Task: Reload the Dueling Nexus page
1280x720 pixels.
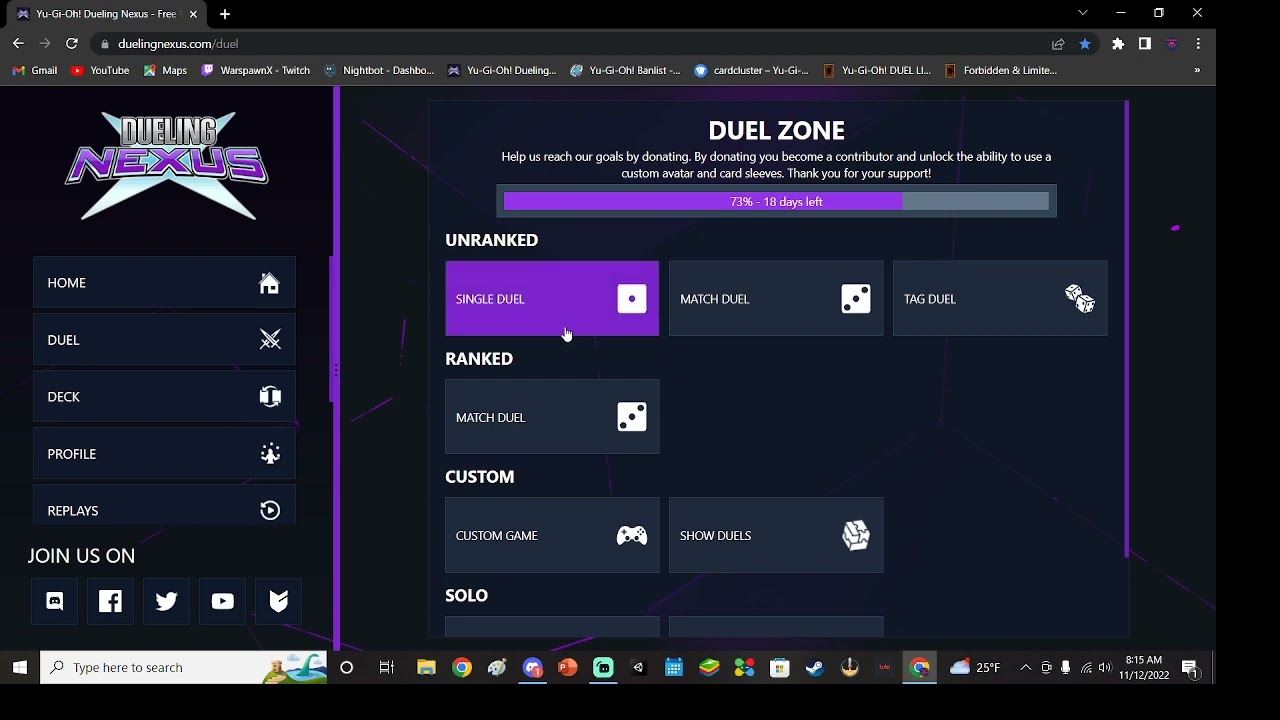Action: coord(72,44)
